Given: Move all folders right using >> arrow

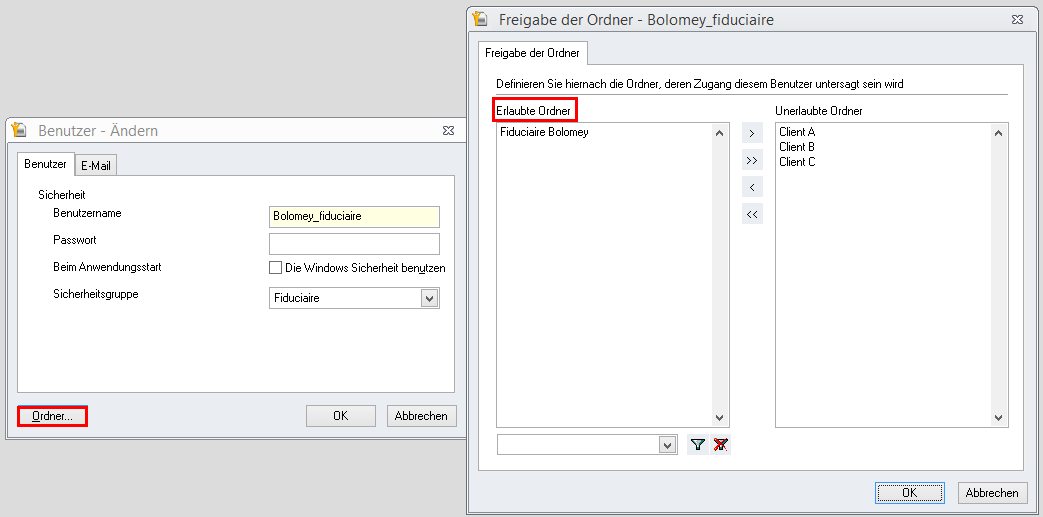Looking at the screenshot, I should (x=752, y=160).
